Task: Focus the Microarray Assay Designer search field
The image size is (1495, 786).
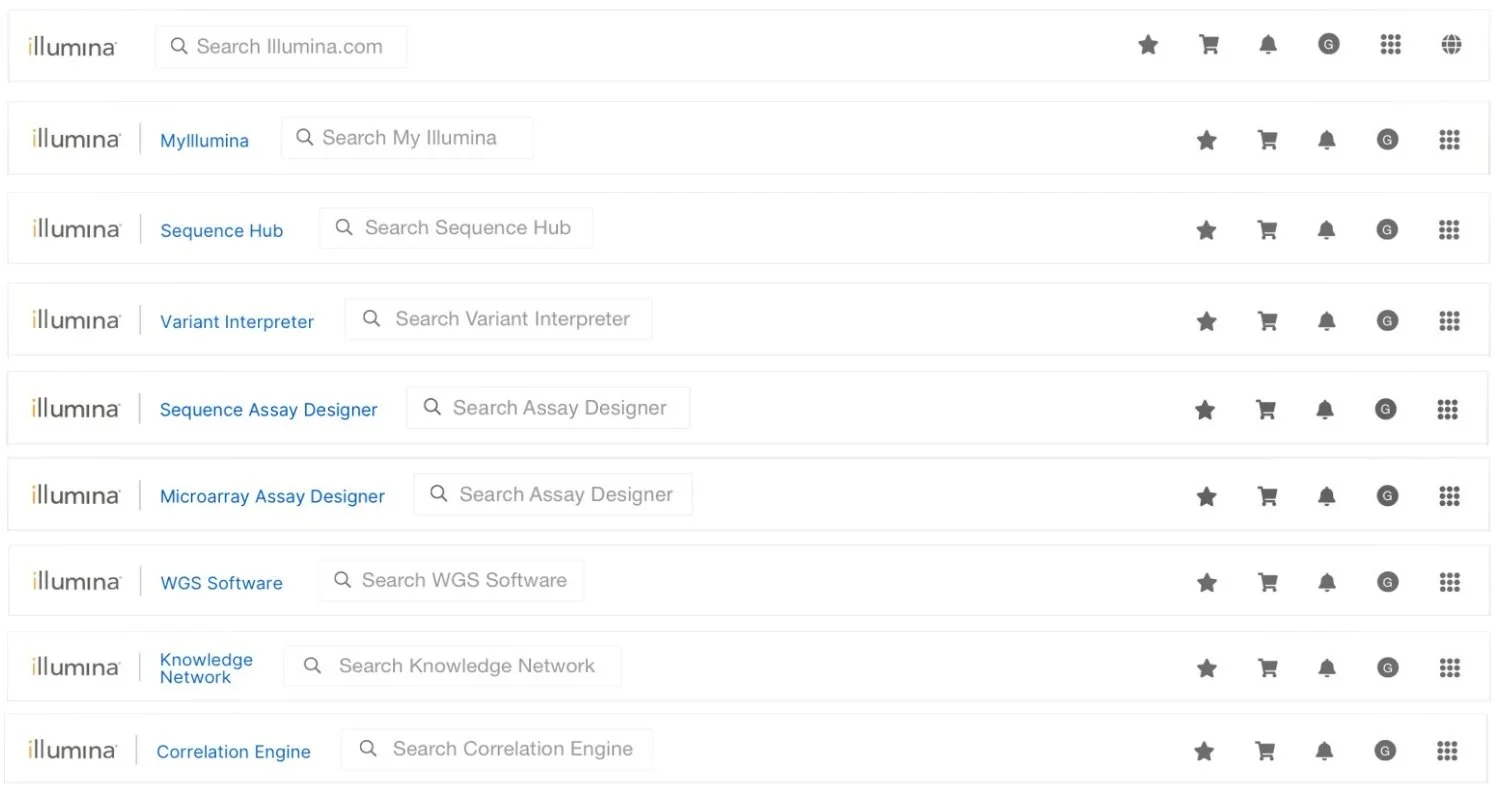Action: (x=553, y=495)
